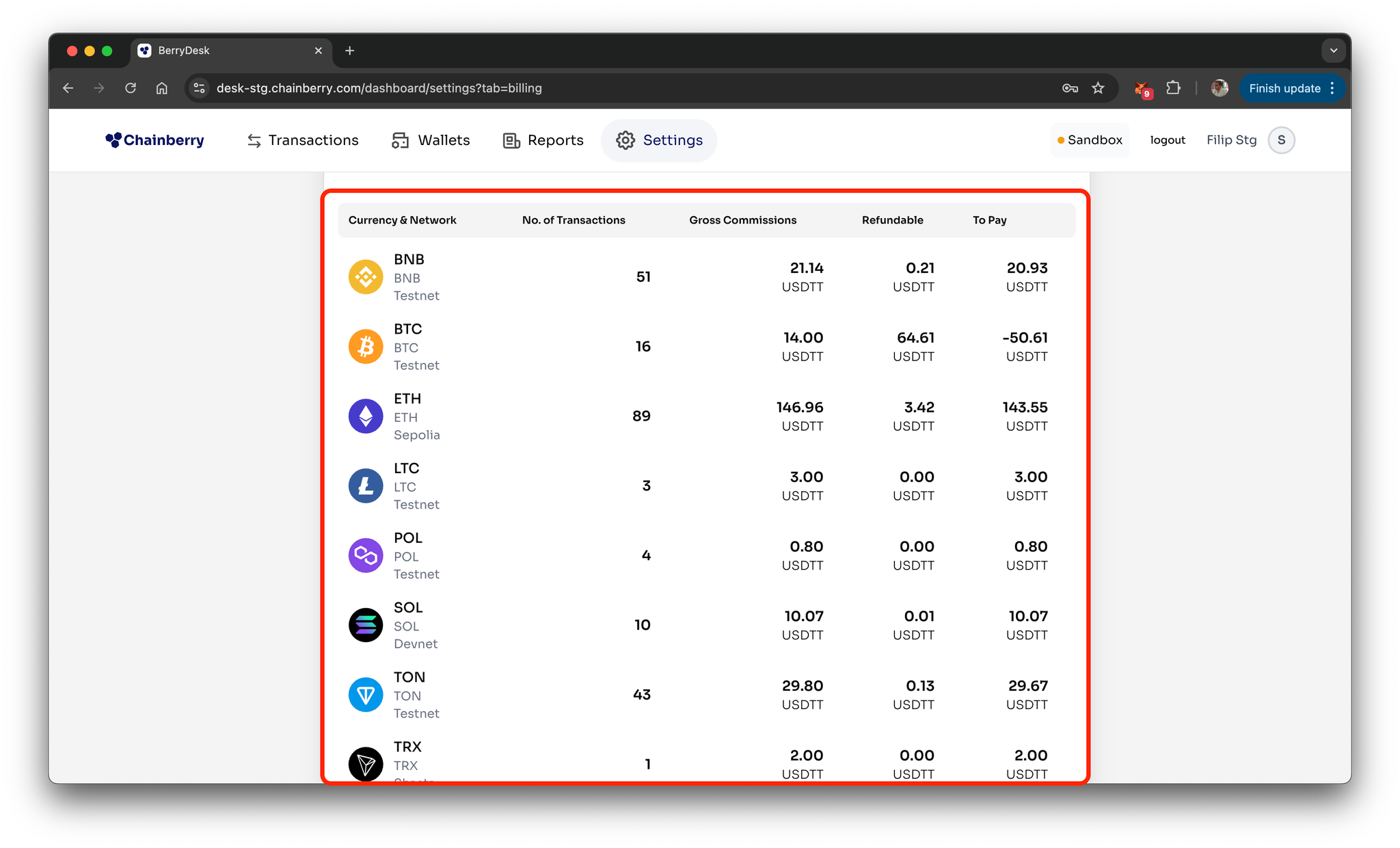Click the browser address bar URL
The height and width of the screenshot is (848, 1400).
click(x=379, y=88)
